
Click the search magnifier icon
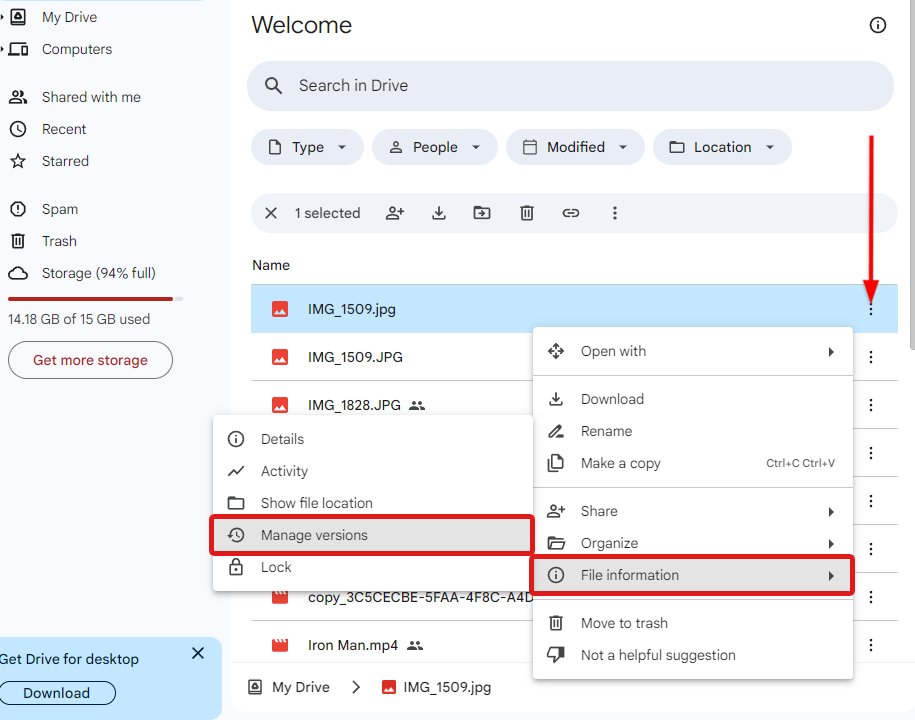[x=273, y=86]
